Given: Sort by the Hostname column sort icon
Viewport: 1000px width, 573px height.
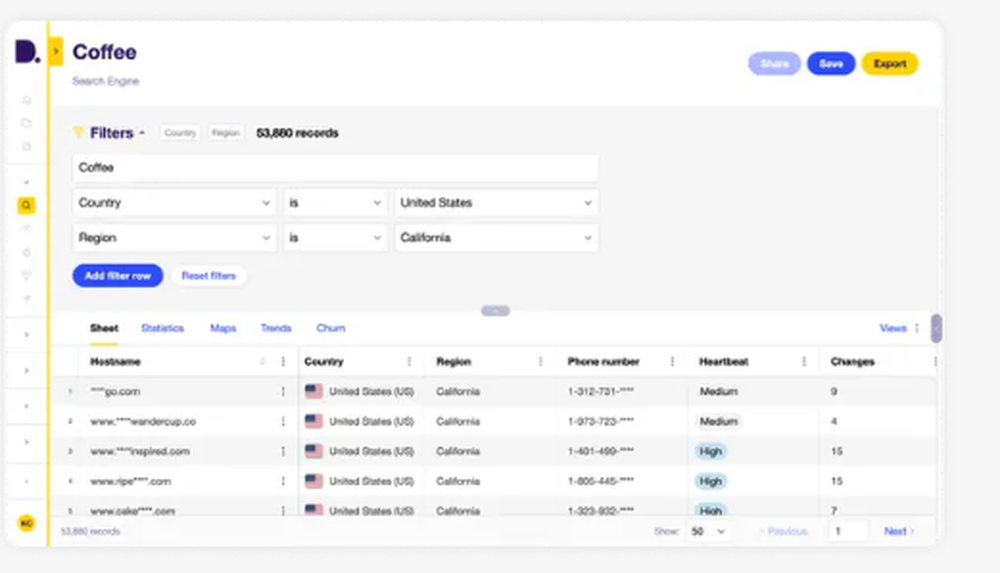Looking at the screenshot, I should click(x=262, y=362).
